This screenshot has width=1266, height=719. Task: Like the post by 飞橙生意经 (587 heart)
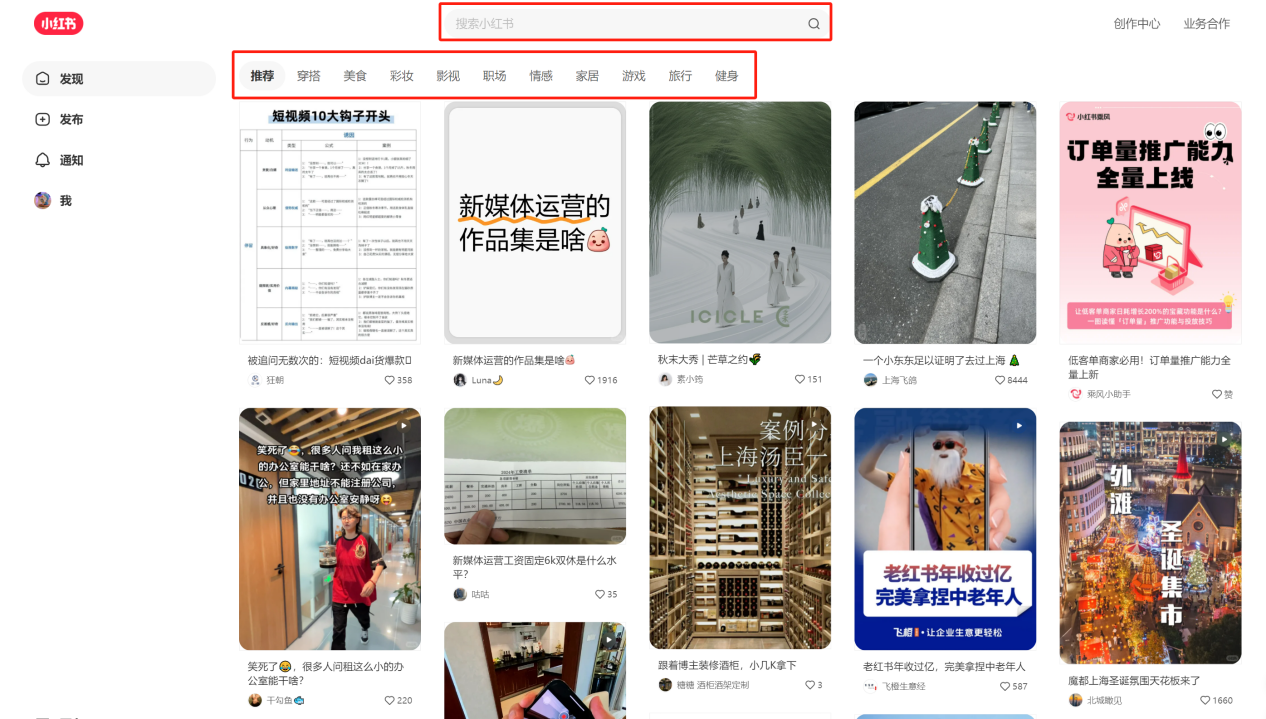[1004, 686]
